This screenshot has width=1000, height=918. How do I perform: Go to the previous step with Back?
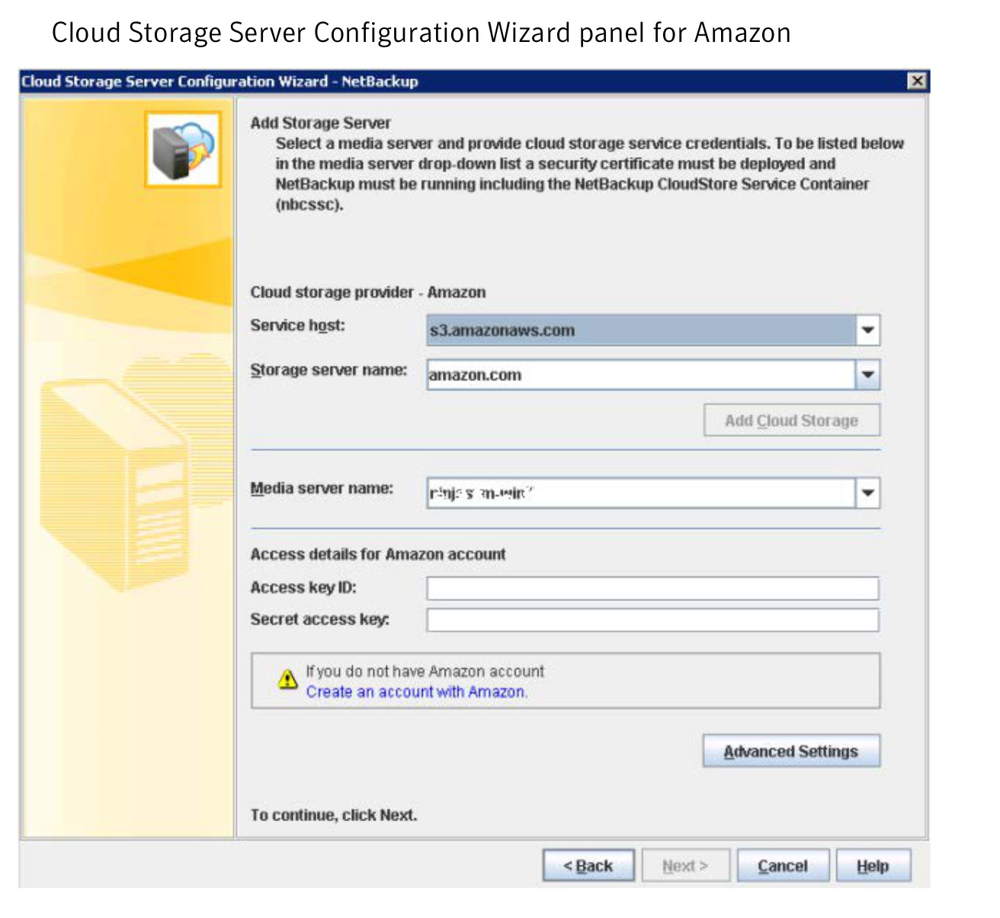(x=588, y=866)
